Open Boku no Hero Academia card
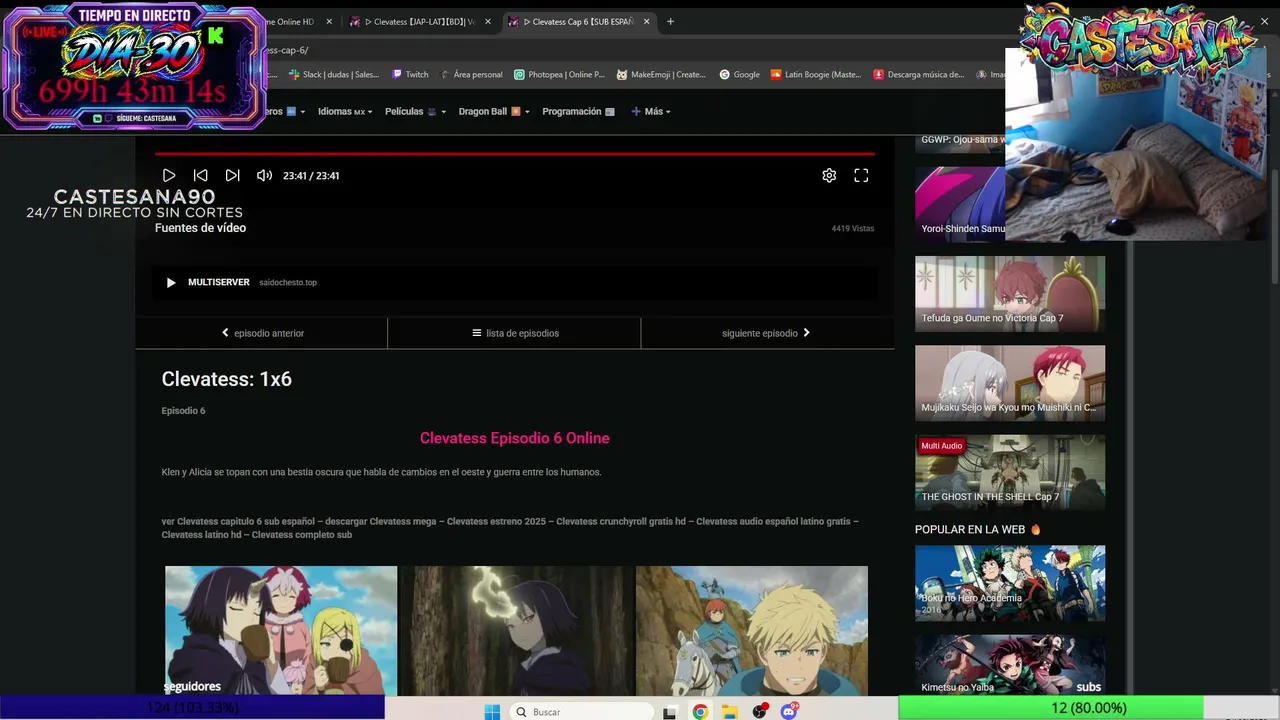1280x720 pixels. (1010, 583)
